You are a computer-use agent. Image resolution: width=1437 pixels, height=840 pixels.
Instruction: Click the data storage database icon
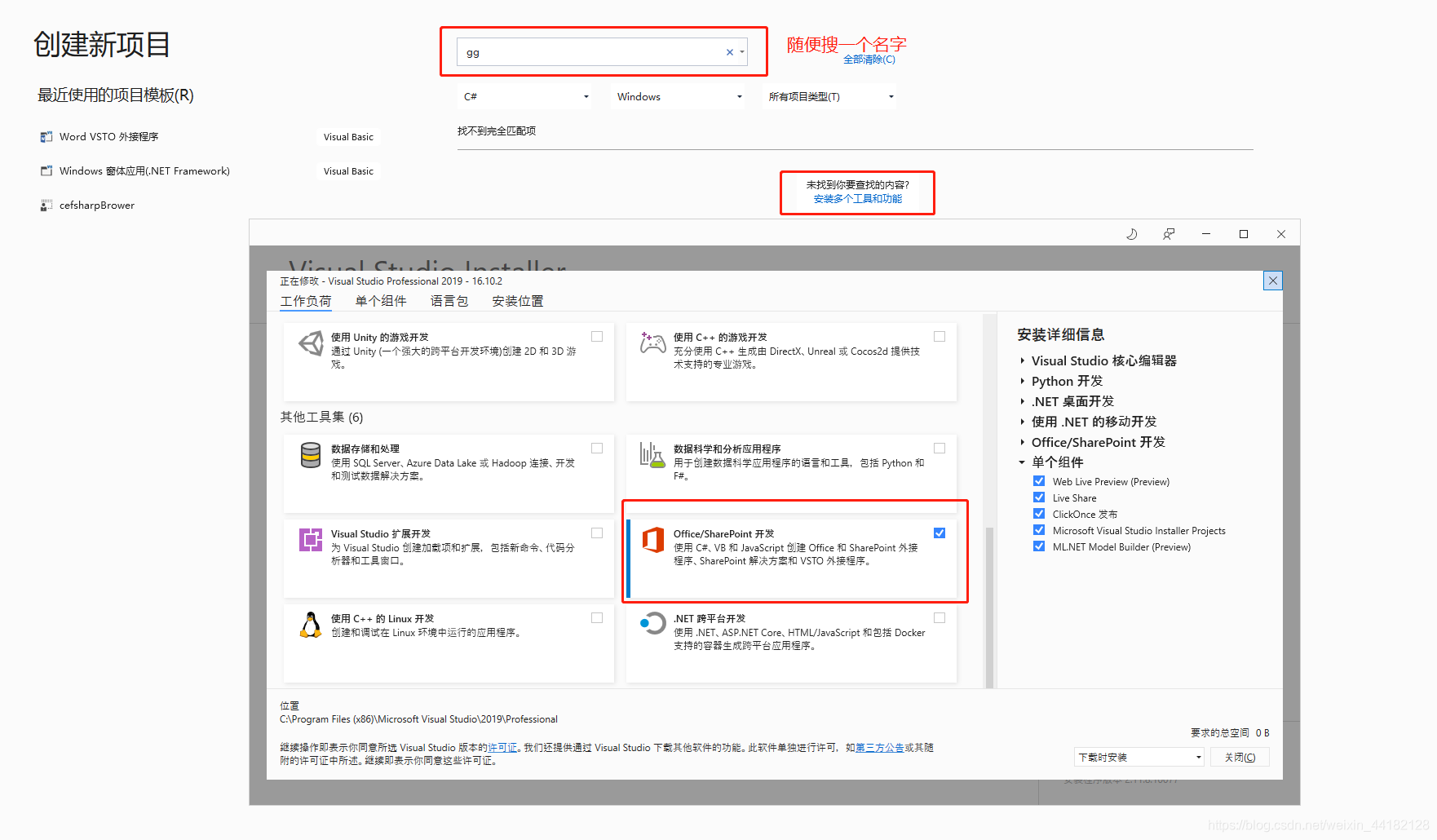click(311, 455)
